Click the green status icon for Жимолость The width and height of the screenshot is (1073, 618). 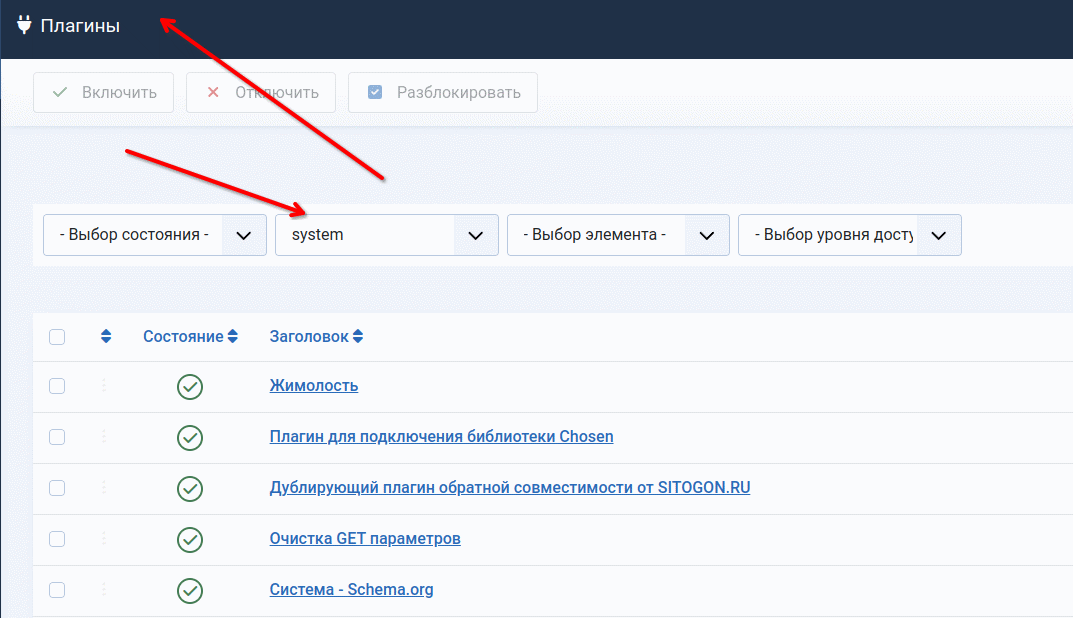point(190,387)
